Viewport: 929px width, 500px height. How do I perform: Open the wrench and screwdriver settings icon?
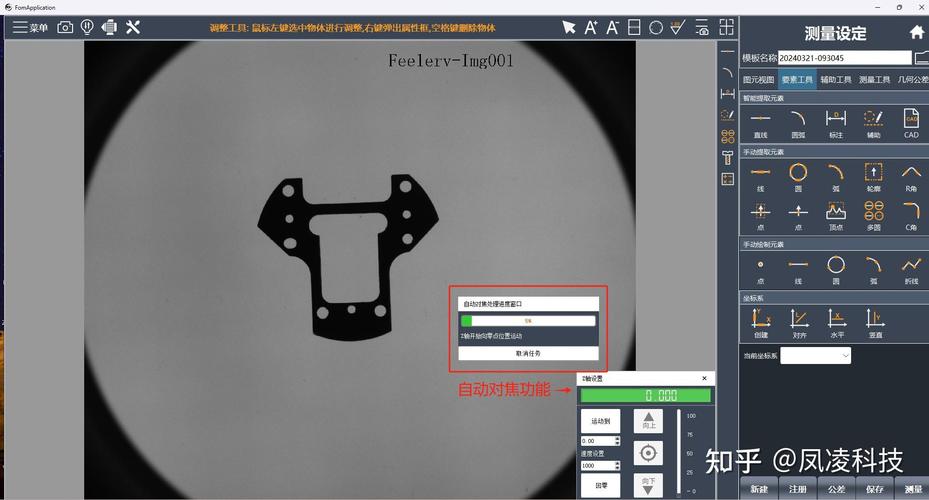coord(133,27)
